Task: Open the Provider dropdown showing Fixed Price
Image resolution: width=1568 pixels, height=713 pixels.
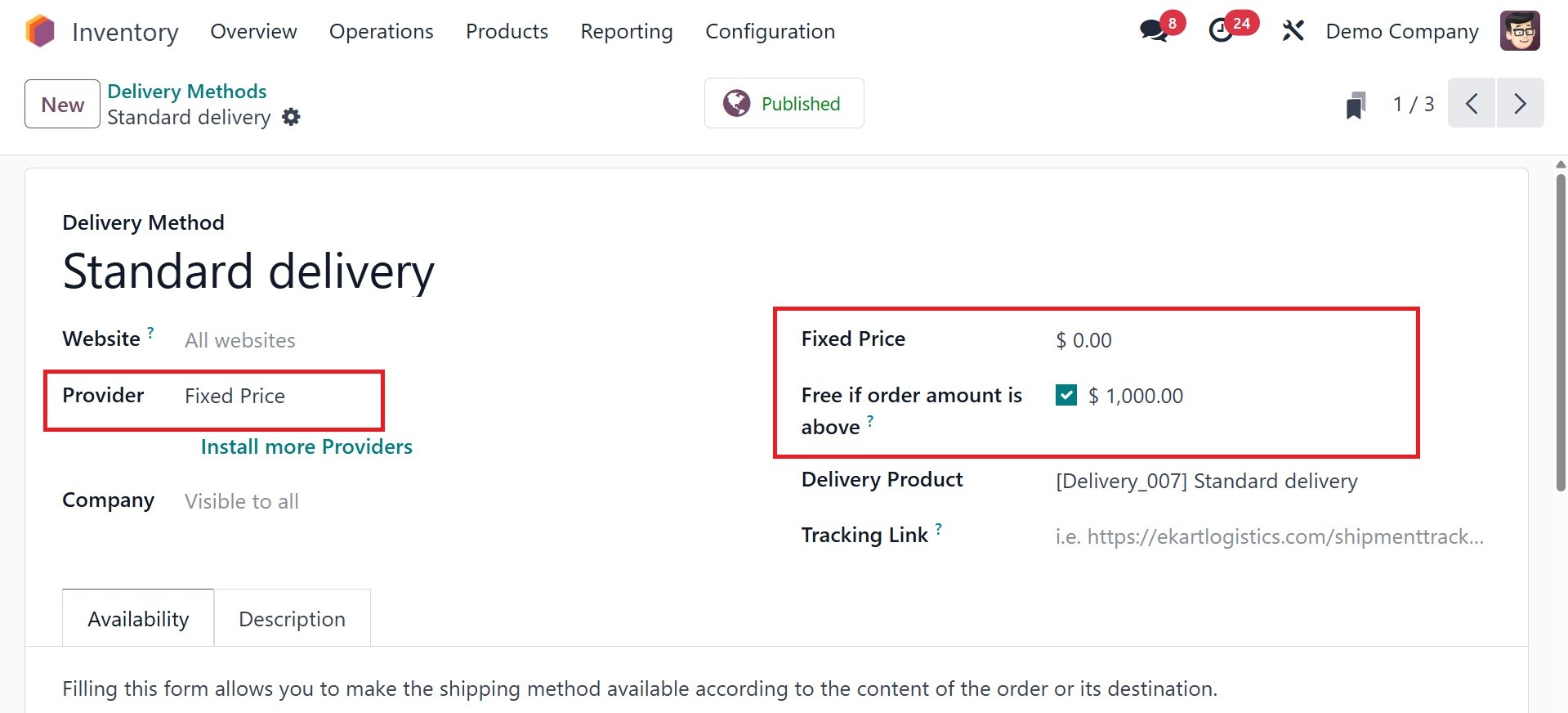Action: click(278, 397)
